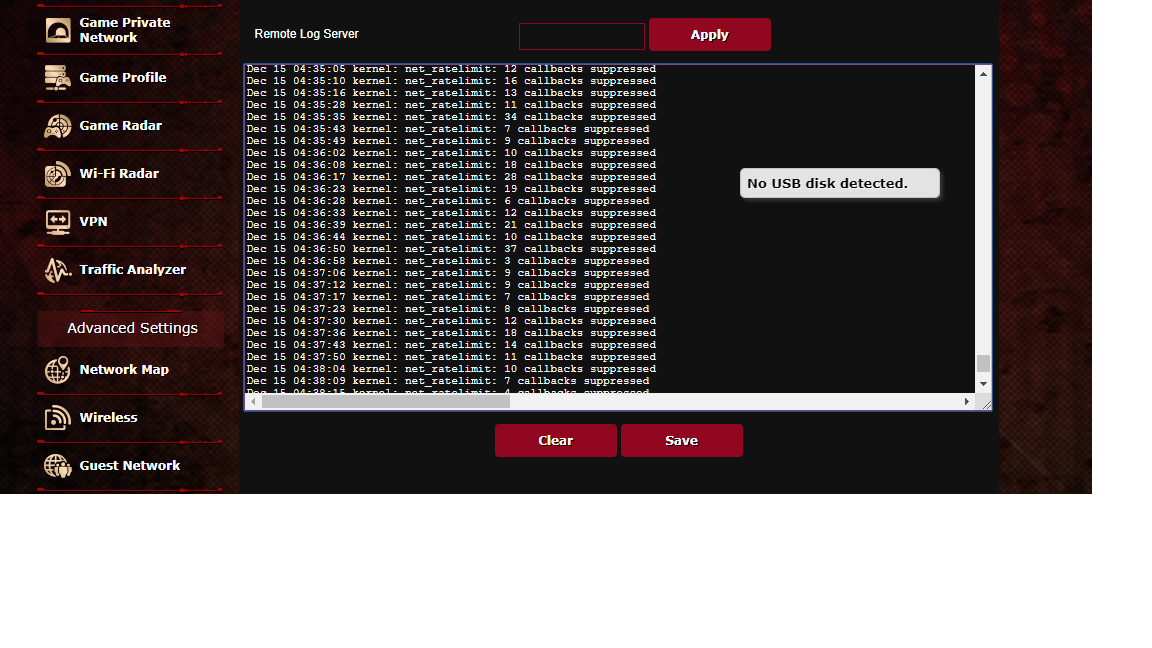Open the Game Radar gamepad icon
This screenshot has width=1152, height=648.
58,126
